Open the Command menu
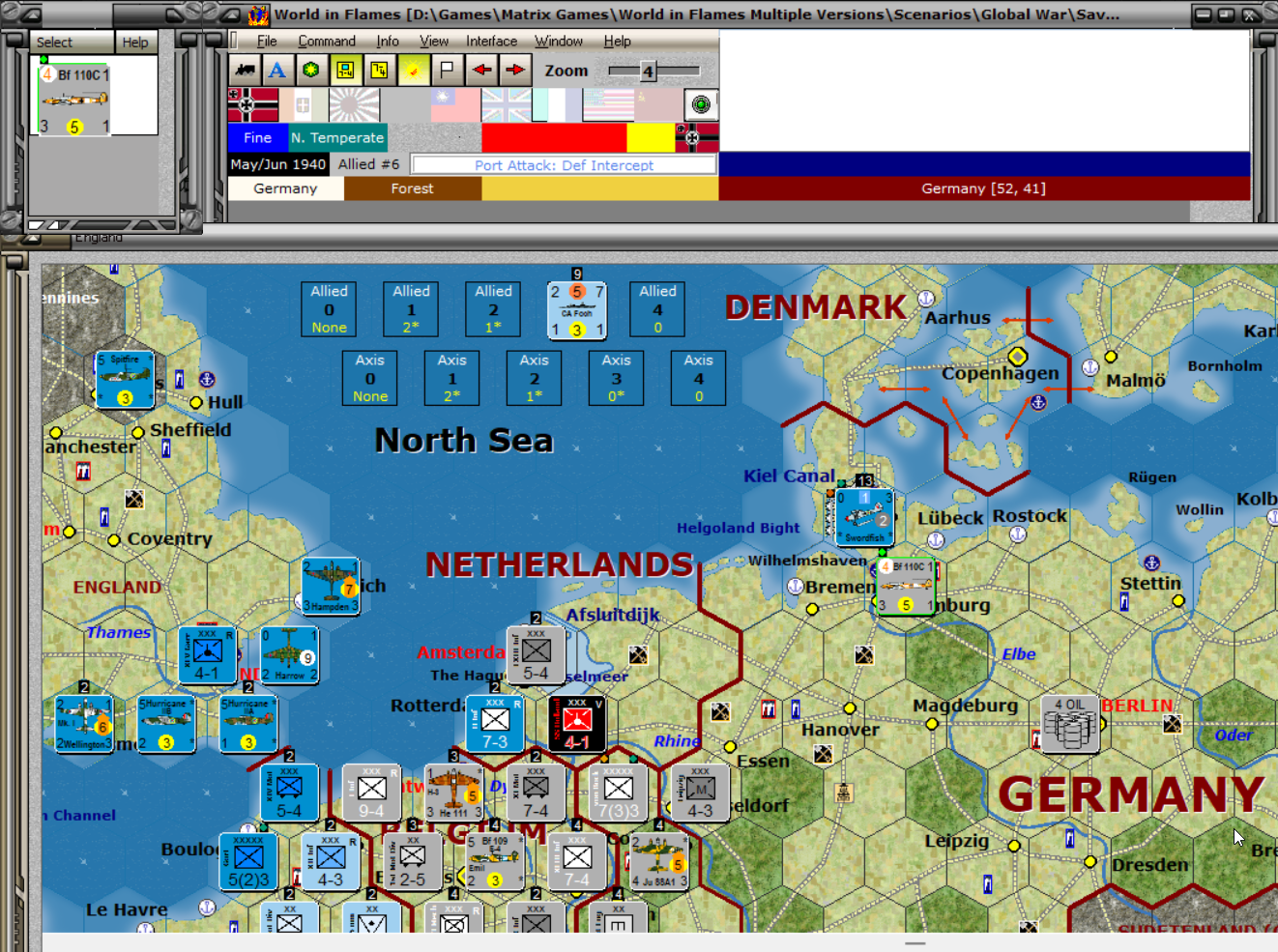Image resolution: width=1278 pixels, height=952 pixels. (x=327, y=41)
